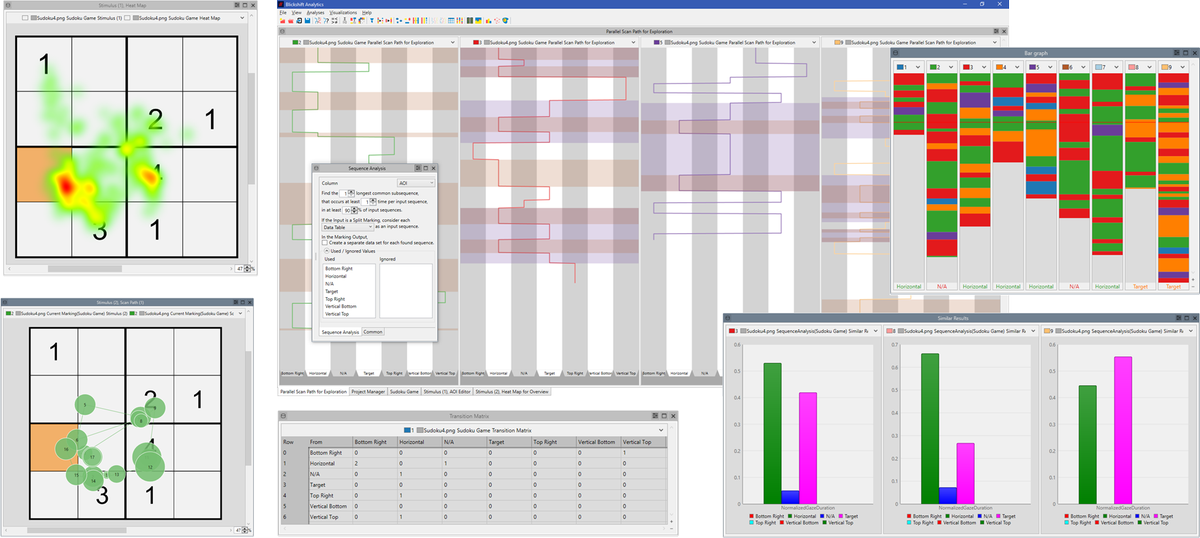This screenshot has width=1200, height=538.
Task: Enable 'Create a separate data set' checkbox
Action: (325, 242)
